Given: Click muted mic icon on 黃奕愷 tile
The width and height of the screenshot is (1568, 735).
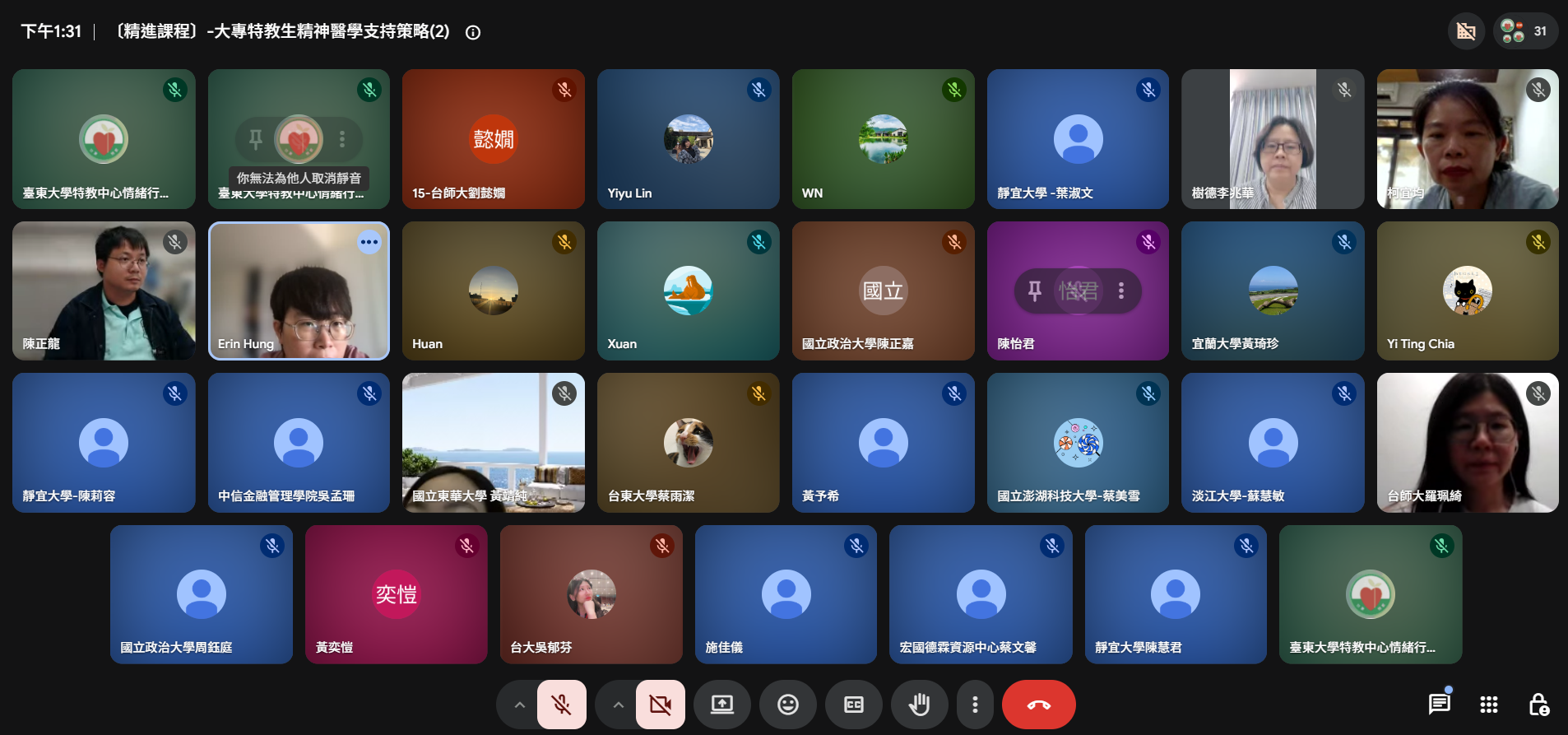Looking at the screenshot, I should tap(467, 546).
